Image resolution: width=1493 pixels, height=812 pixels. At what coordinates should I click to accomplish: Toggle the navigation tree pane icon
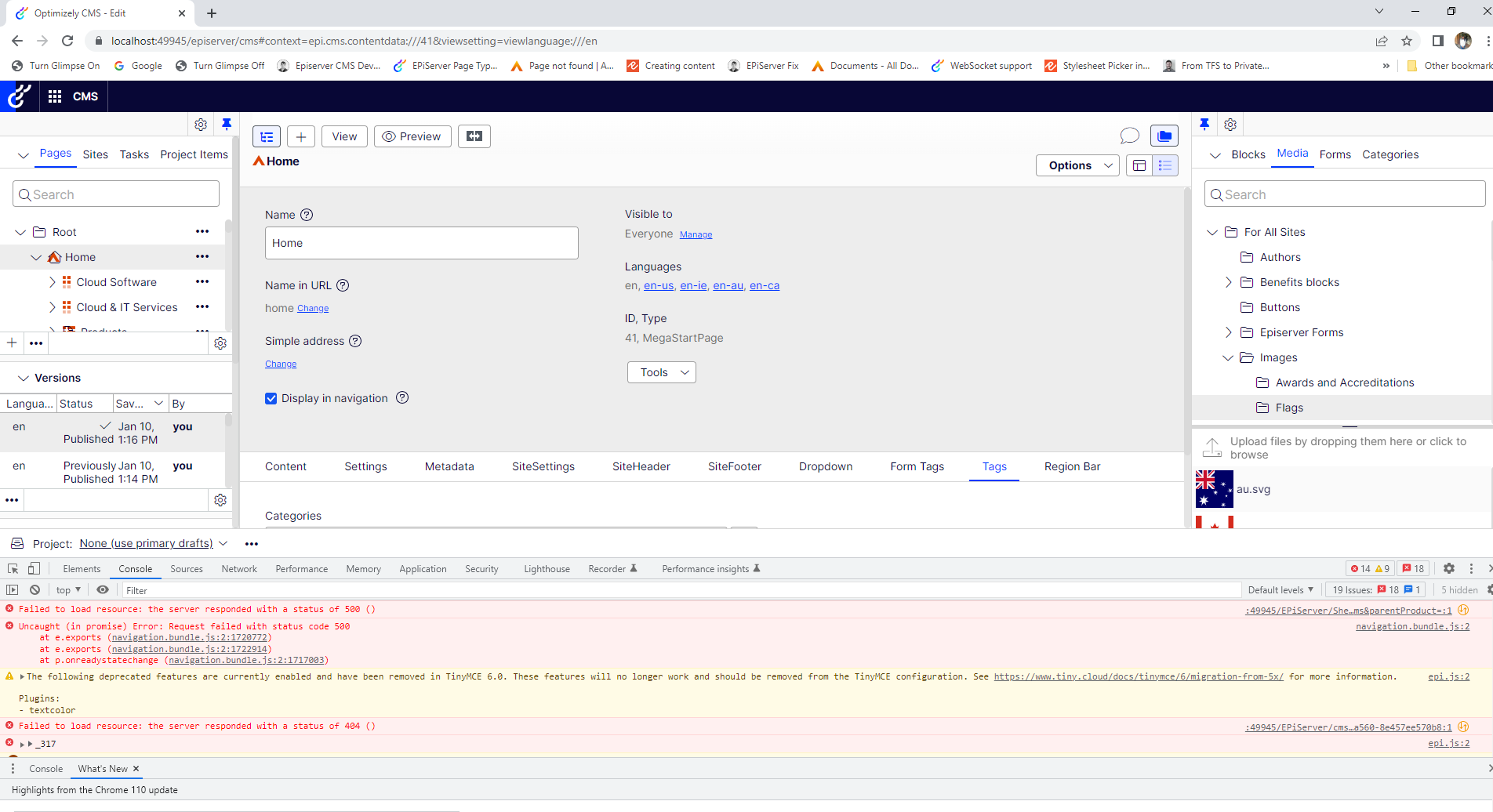pos(267,136)
